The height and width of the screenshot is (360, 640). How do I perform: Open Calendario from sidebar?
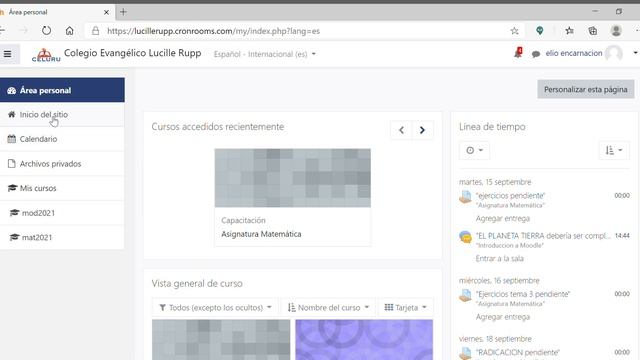pos(62,139)
